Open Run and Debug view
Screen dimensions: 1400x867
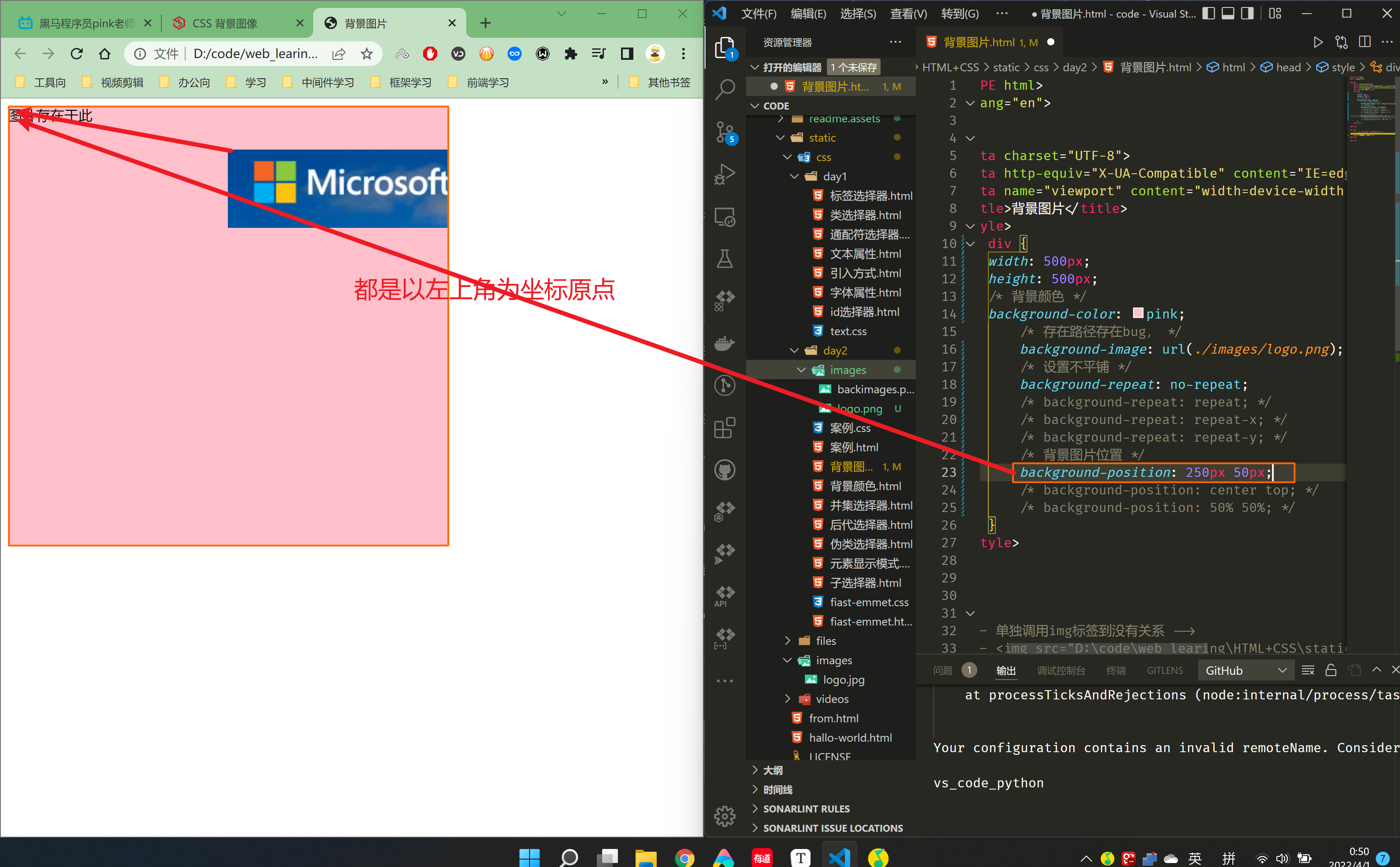(725, 174)
